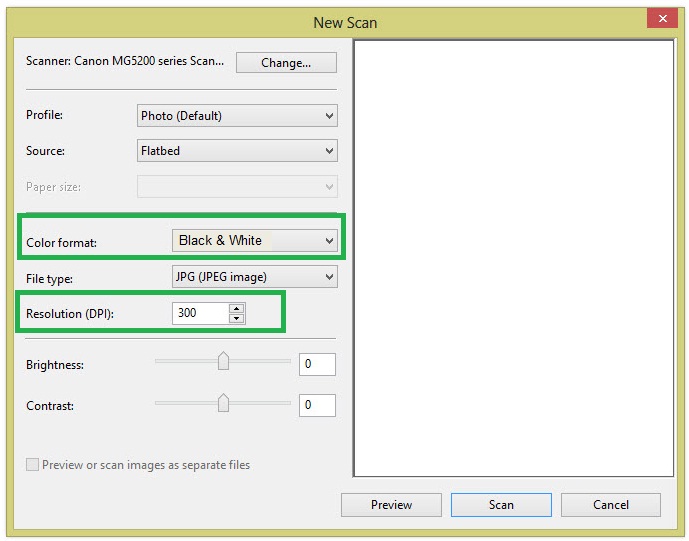This screenshot has width=689, height=541.
Task: Expand the Source dropdown set to Flatbed
Action: coord(237,152)
